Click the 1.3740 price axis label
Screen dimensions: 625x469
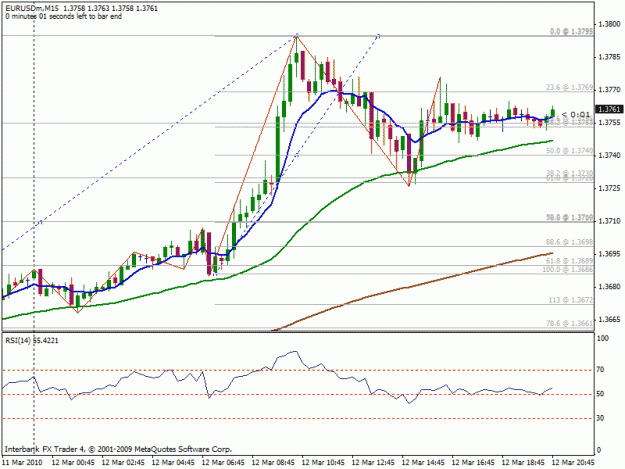609,155
